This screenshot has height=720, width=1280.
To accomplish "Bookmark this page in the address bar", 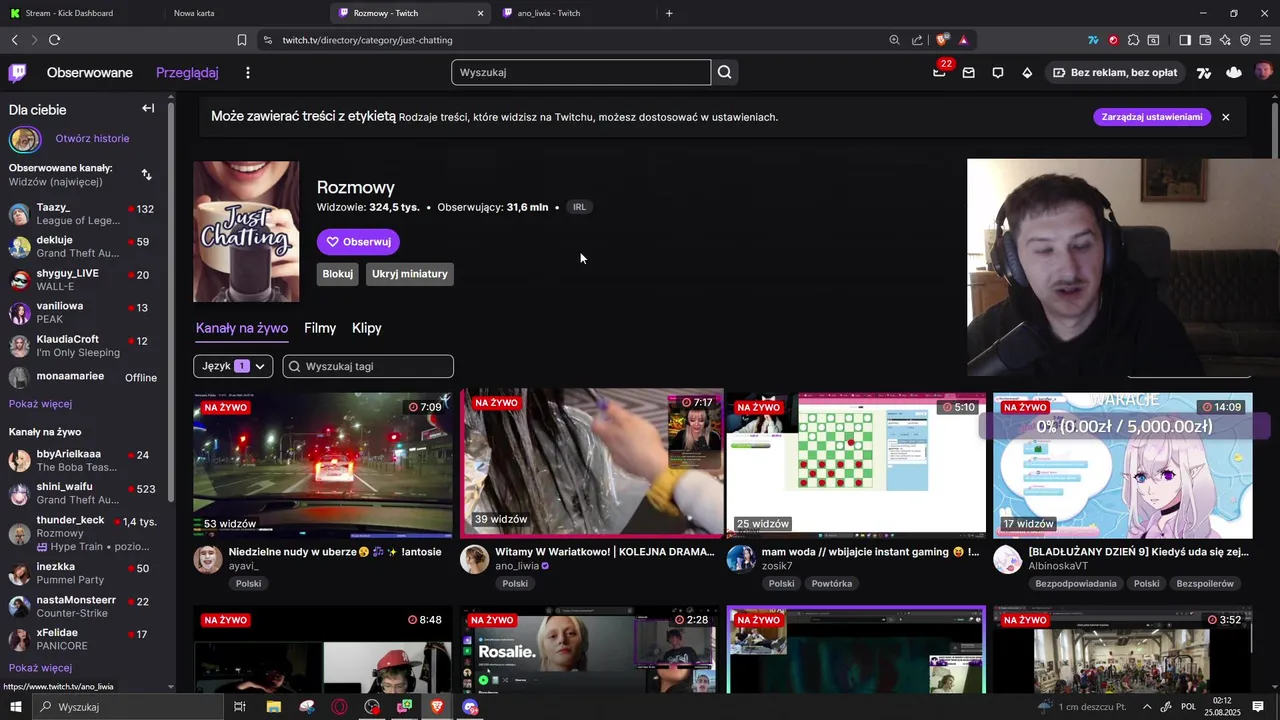I will 242,40.
